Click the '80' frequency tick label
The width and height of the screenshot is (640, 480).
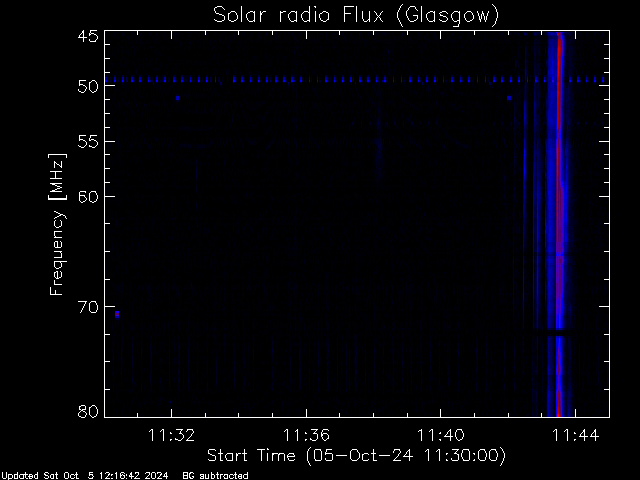click(88, 411)
